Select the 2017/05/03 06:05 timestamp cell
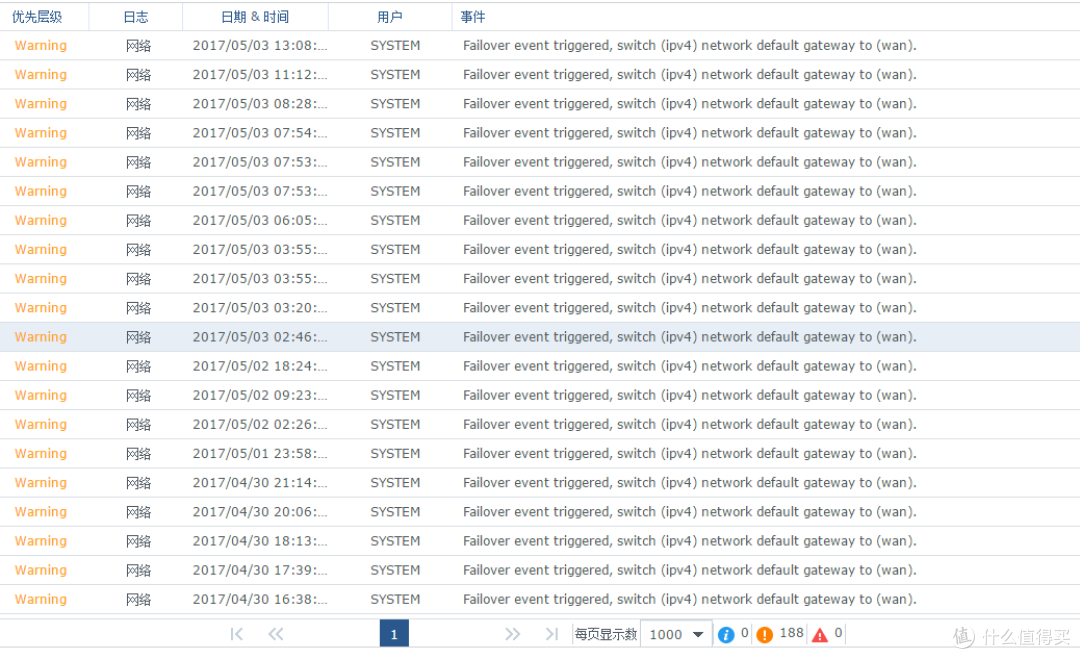The height and width of the screenshot is (659, 1080). coord(260,220)
